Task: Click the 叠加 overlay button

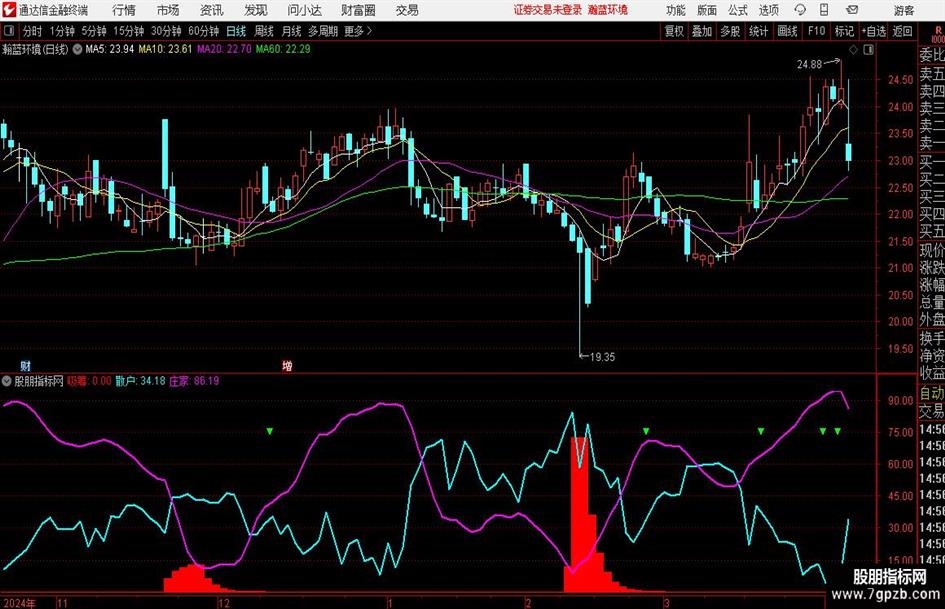Action: (702, 31)
